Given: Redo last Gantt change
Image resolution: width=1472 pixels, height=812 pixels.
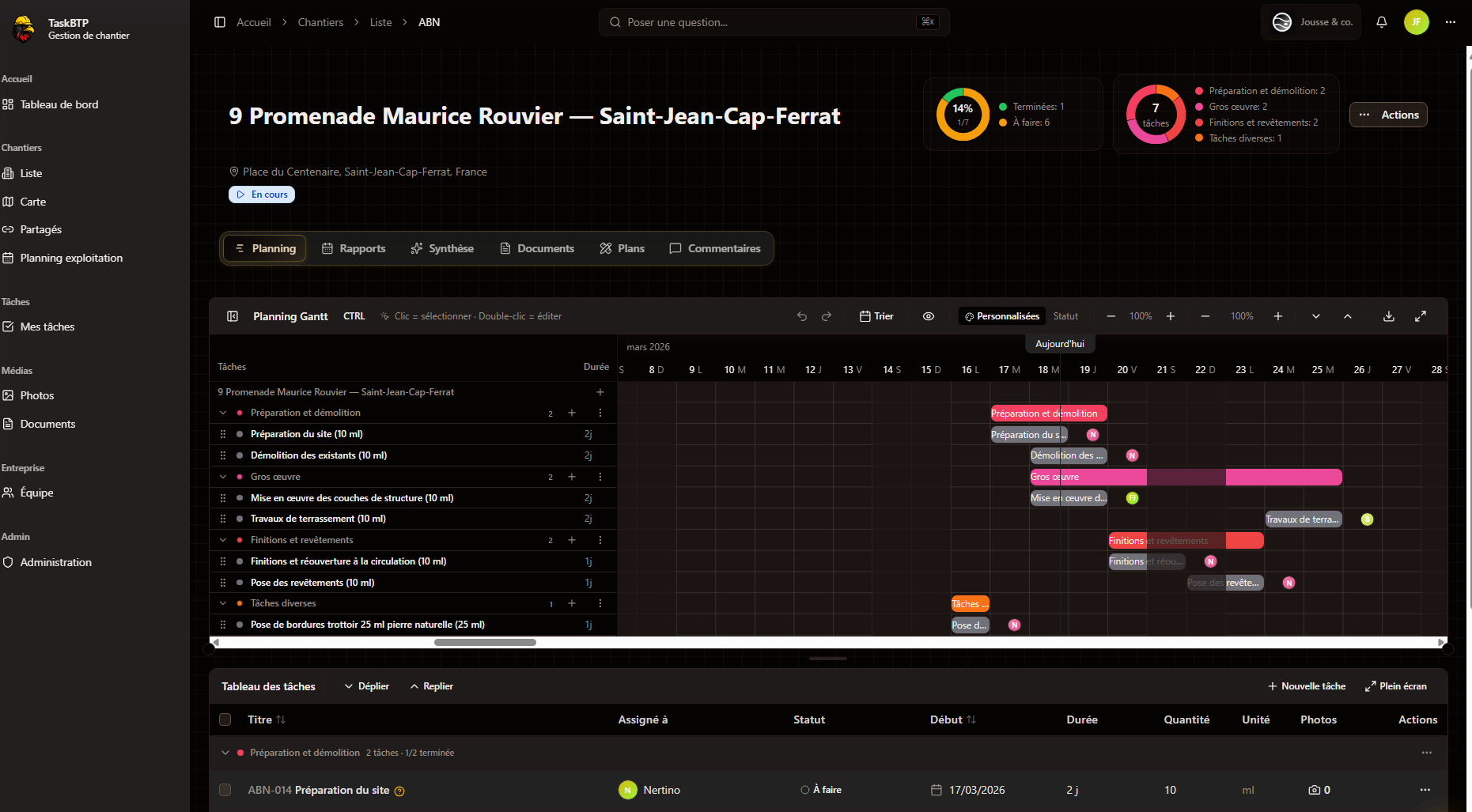Looking at the screenshot, I should click(827, 316).
